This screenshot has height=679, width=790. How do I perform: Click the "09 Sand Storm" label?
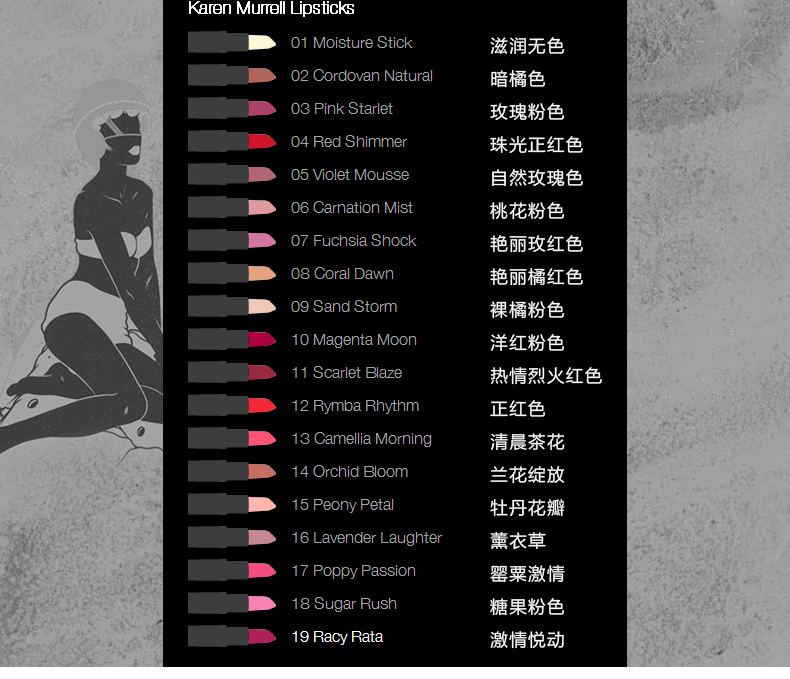[x=344, y=307]
